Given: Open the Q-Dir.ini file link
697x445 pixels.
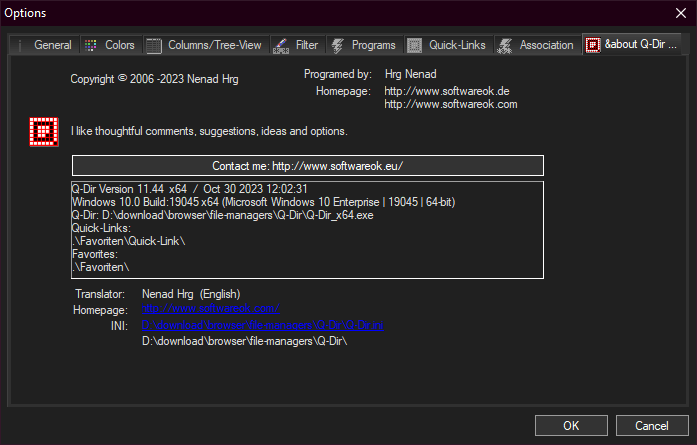Looking at the screenshot, I should click(x=262, y=325).
